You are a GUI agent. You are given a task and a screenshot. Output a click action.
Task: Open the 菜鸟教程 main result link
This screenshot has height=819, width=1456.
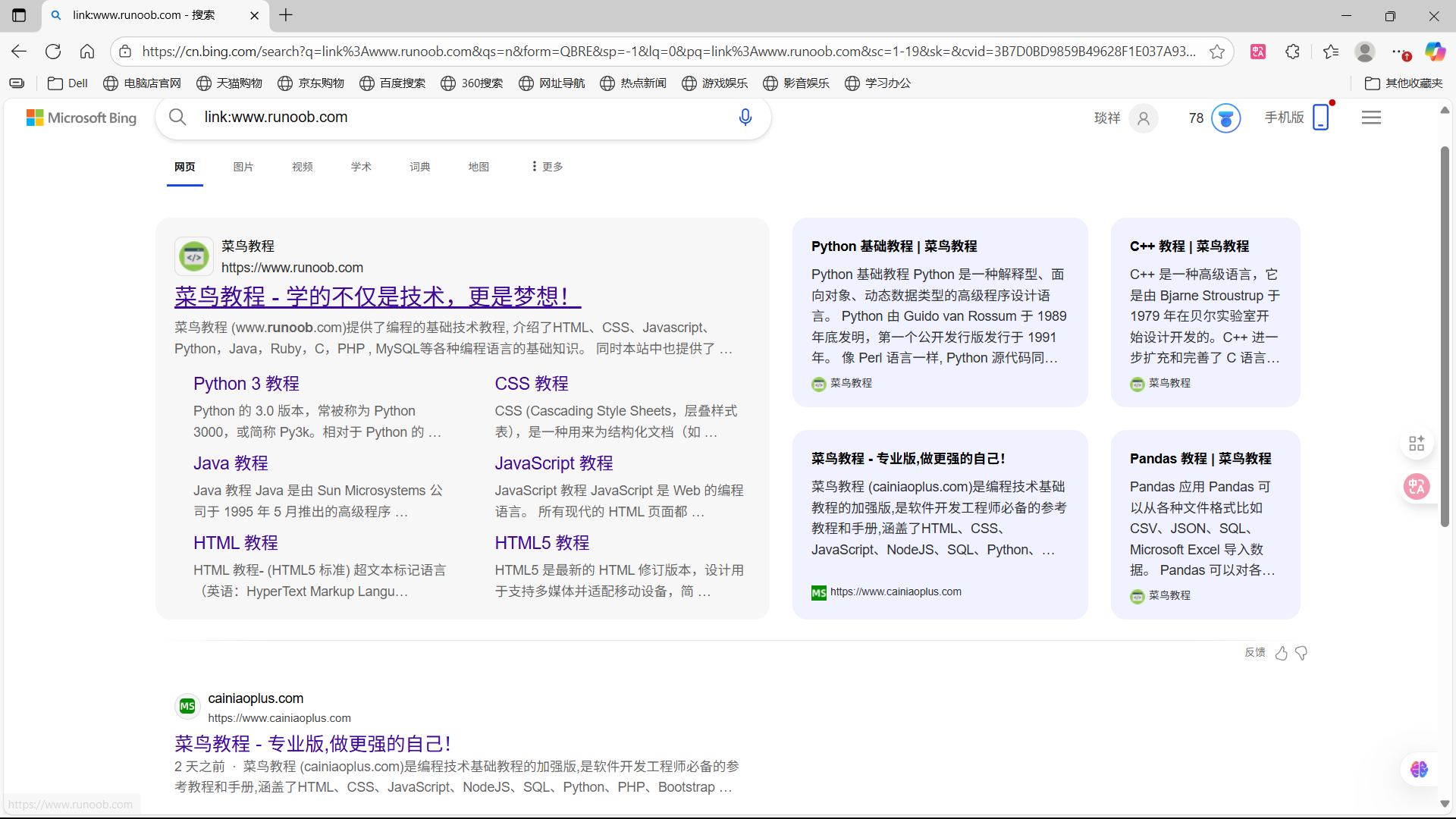click(x=377, y=296)
